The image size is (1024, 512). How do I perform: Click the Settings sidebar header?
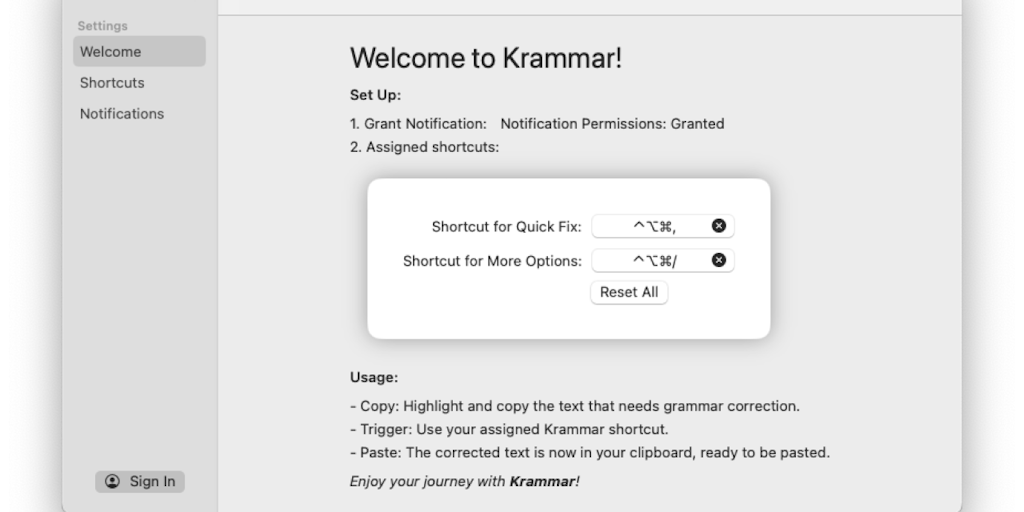[102, 25]
